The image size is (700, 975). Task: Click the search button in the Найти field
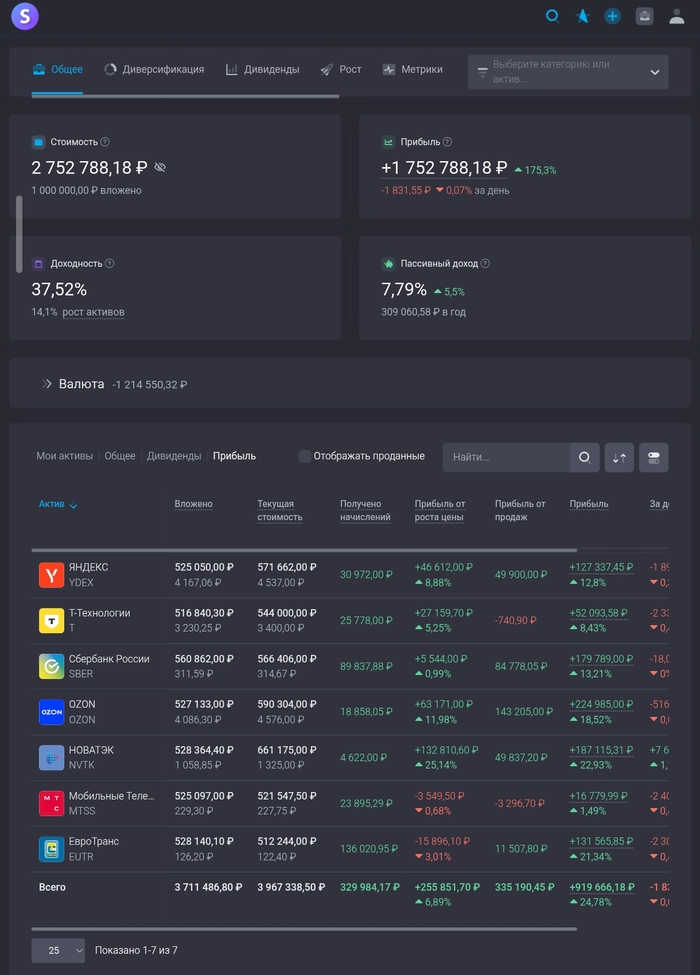pyautogui.click(x=585, y=457)
